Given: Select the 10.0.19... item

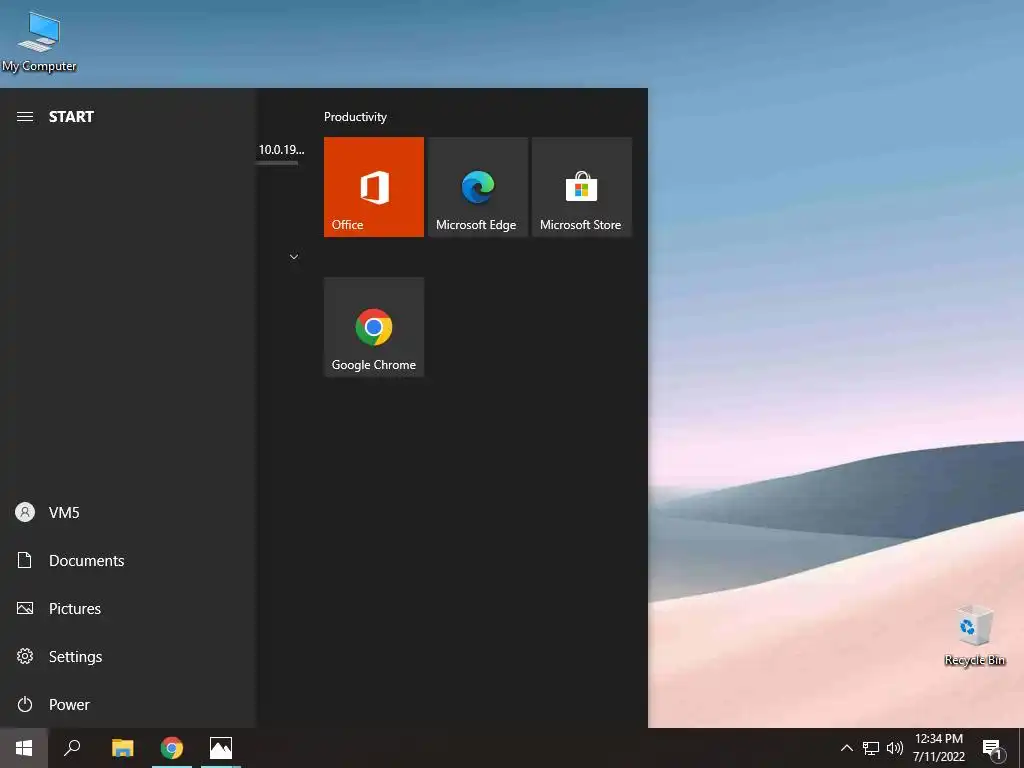Looking at the screenshot, I should point(281,150).
